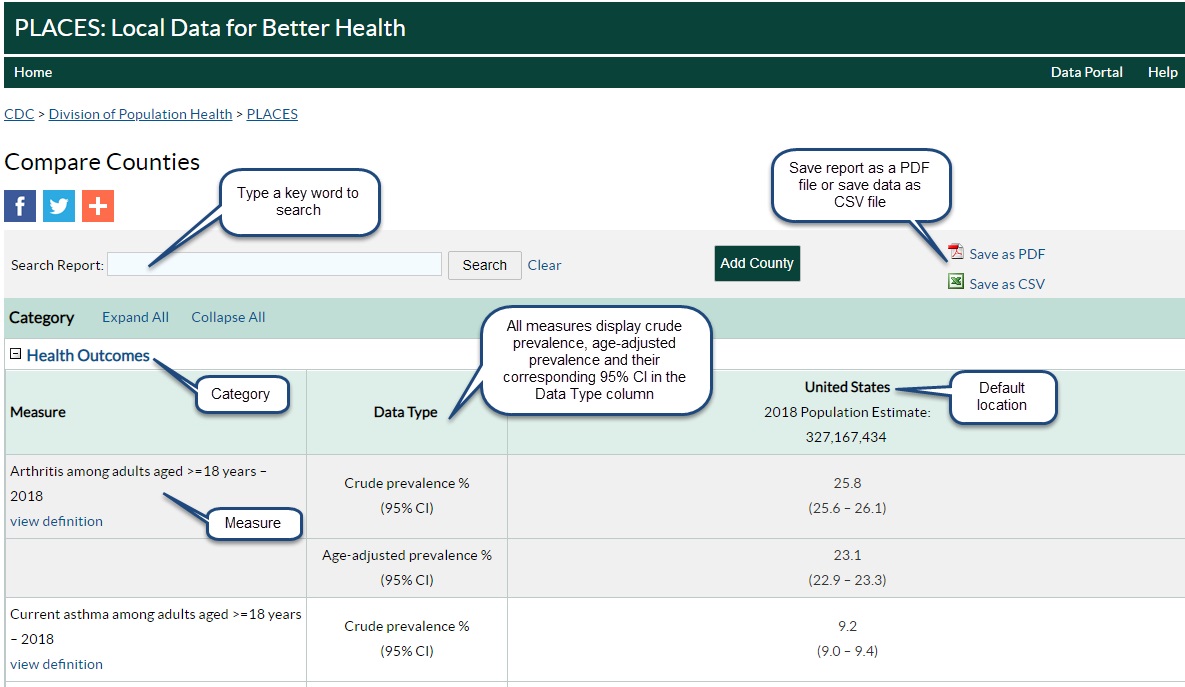Viewport: 1185px width, 687px height.
Task: Follow the CDC breadcrumb link
Action: [19, 114]
